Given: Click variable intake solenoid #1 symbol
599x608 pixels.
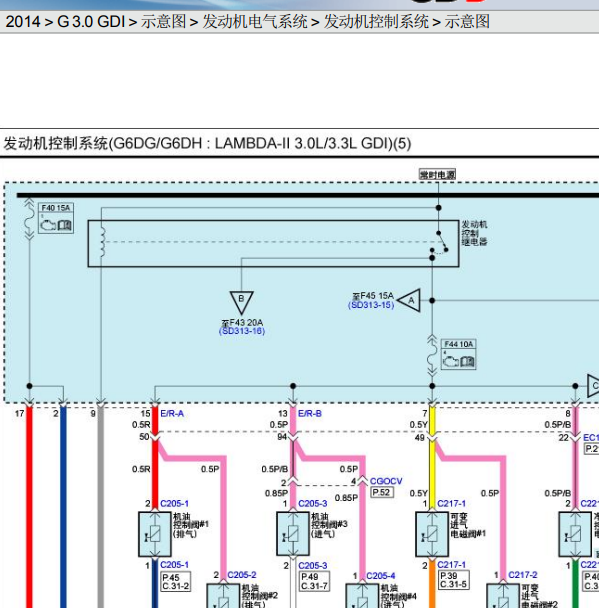Looking at the screenshot, I should (432, 534).
